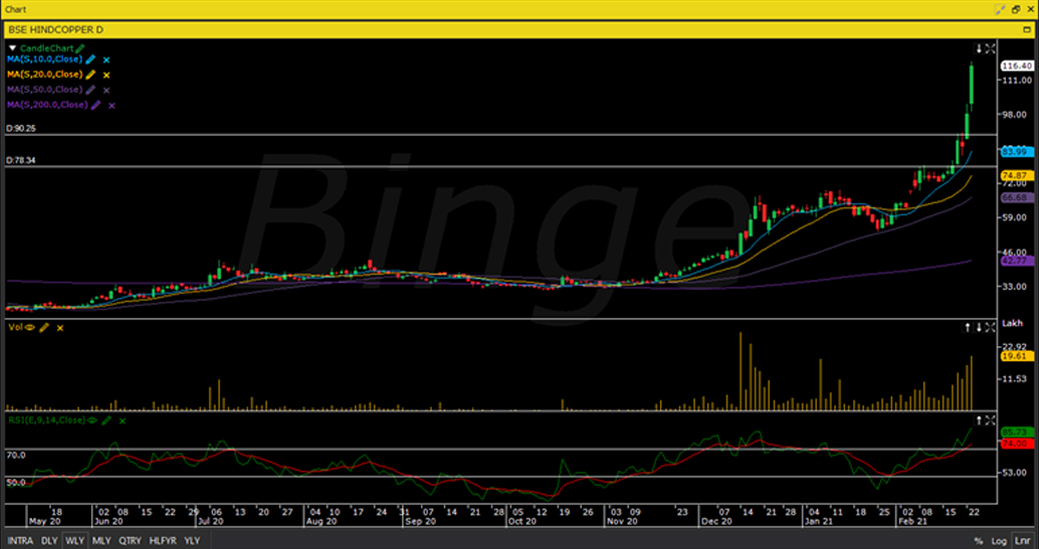
Task: Click the RSI(E,9,14,Close) legend label
Action: 46,420
